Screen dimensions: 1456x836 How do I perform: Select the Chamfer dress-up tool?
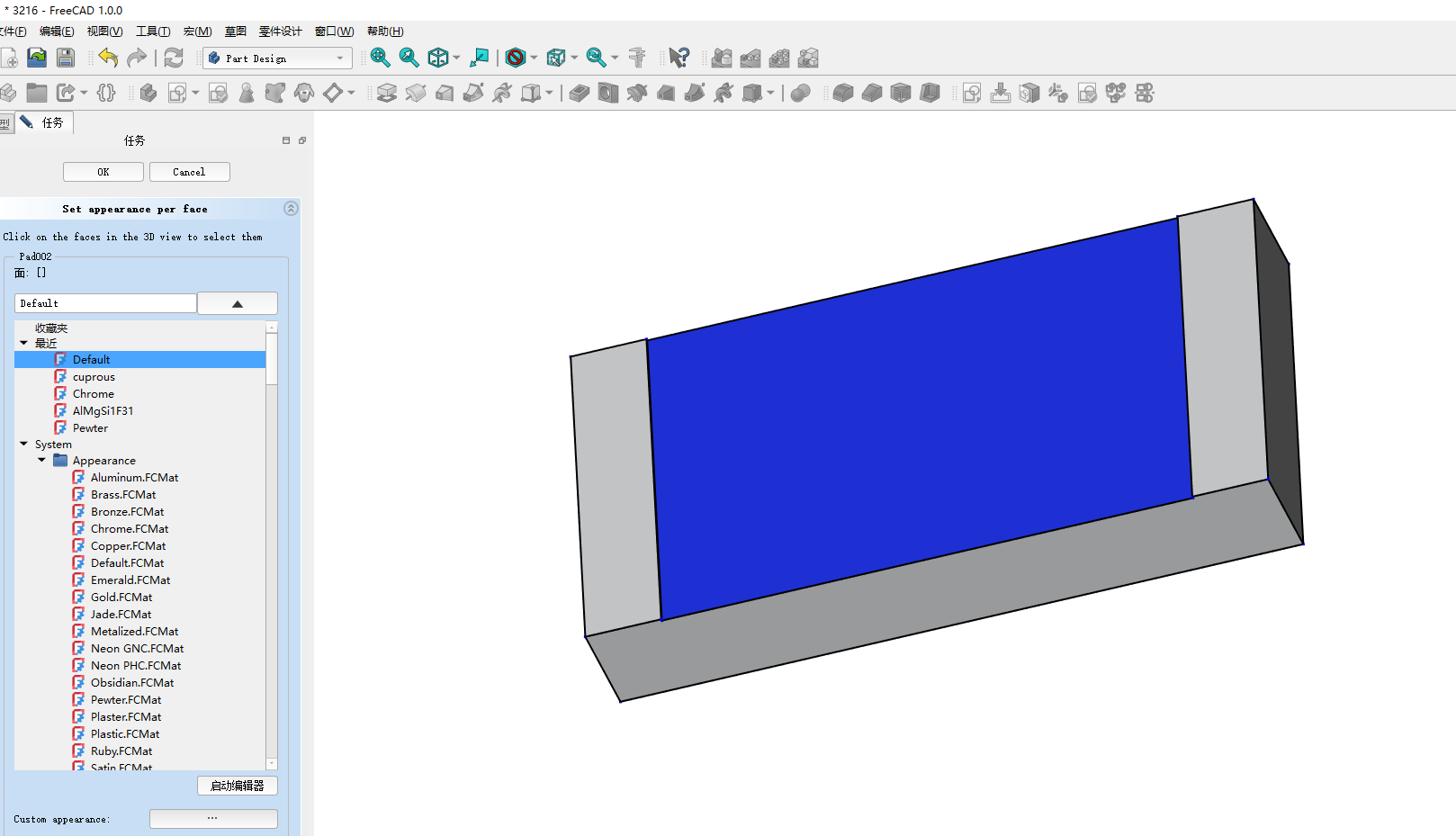tap(872, 93)
